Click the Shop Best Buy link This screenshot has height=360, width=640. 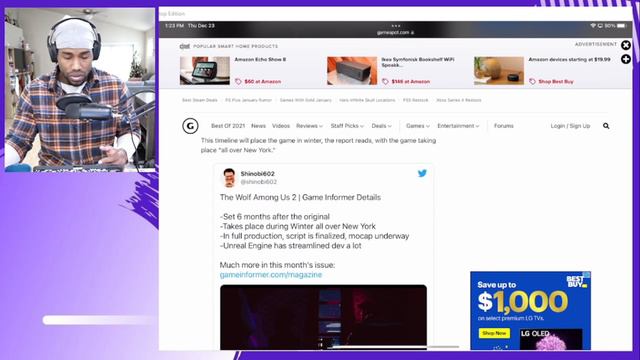(556, 82)
